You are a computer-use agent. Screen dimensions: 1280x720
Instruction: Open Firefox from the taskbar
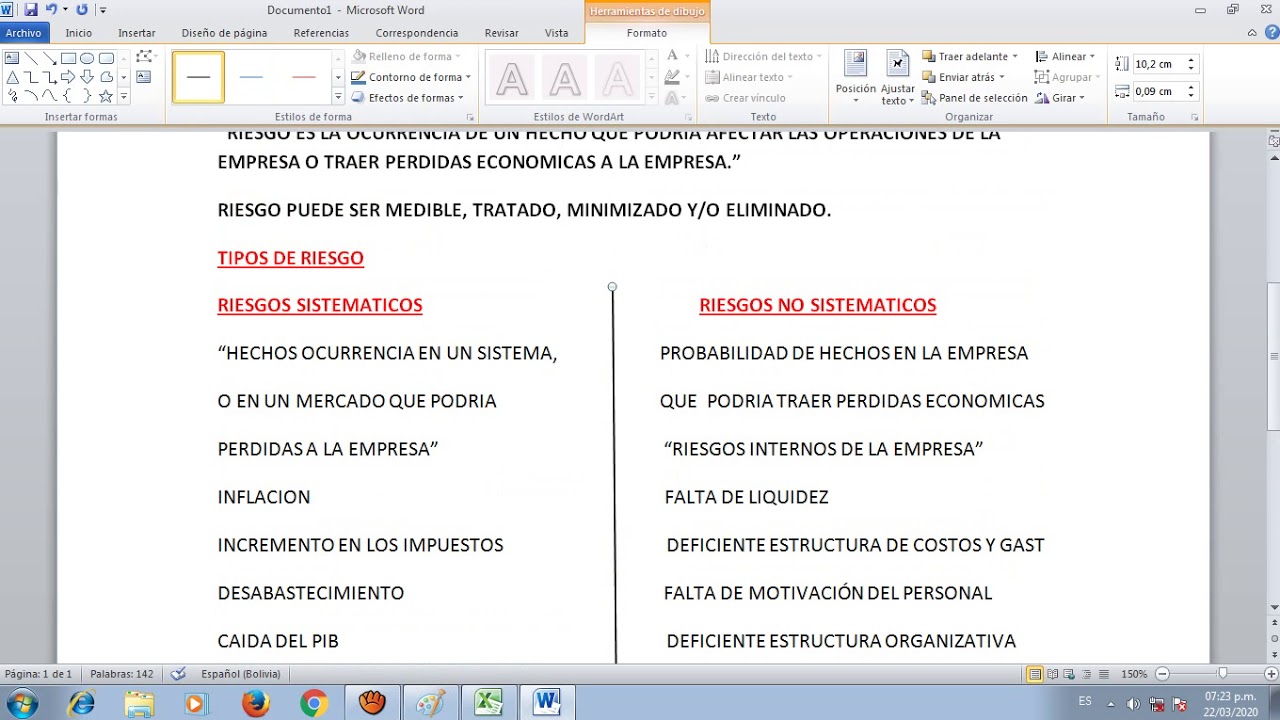coord(256,703)
